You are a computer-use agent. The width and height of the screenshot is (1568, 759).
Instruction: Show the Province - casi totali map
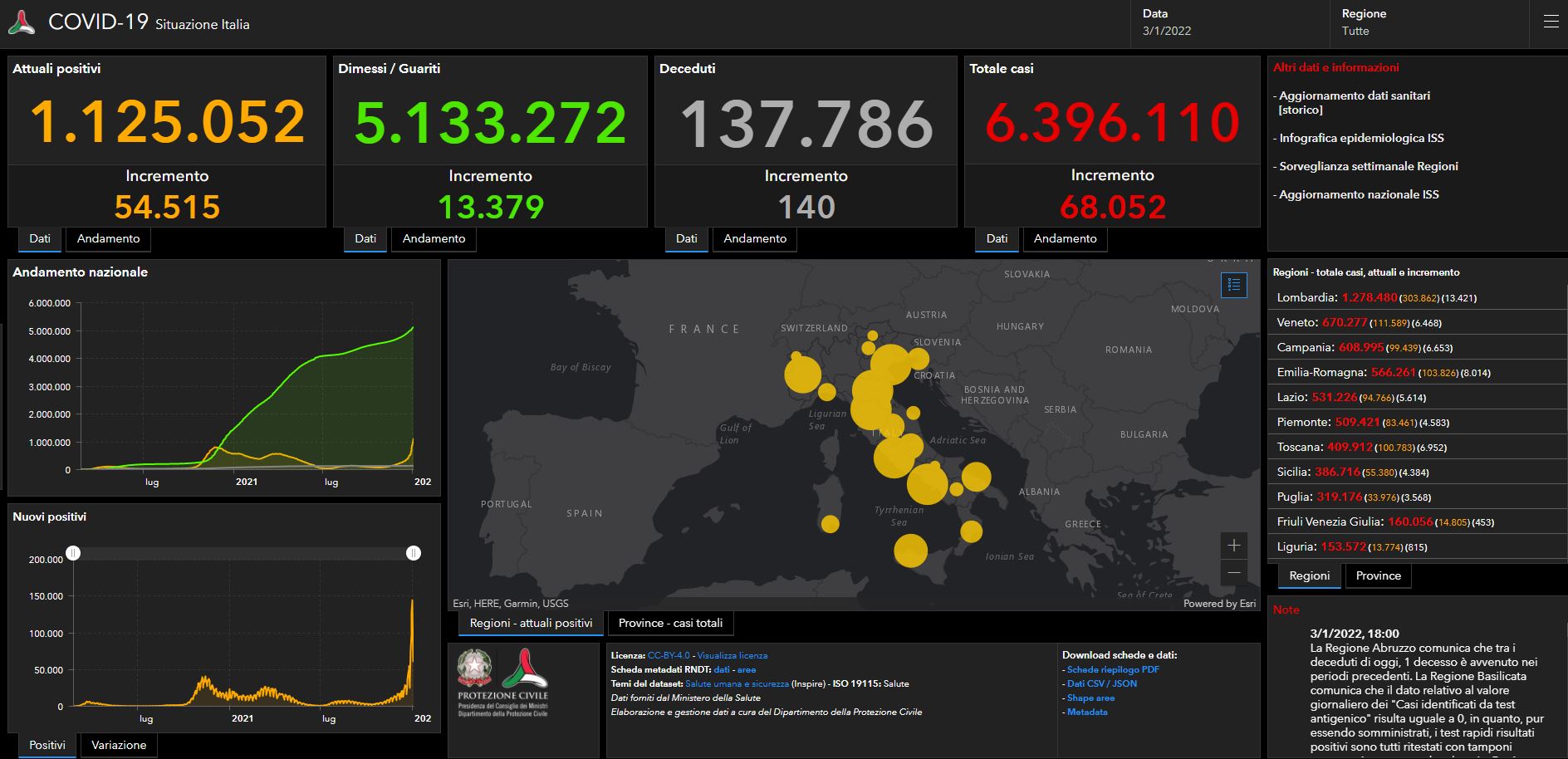click(x=670, y=624)
